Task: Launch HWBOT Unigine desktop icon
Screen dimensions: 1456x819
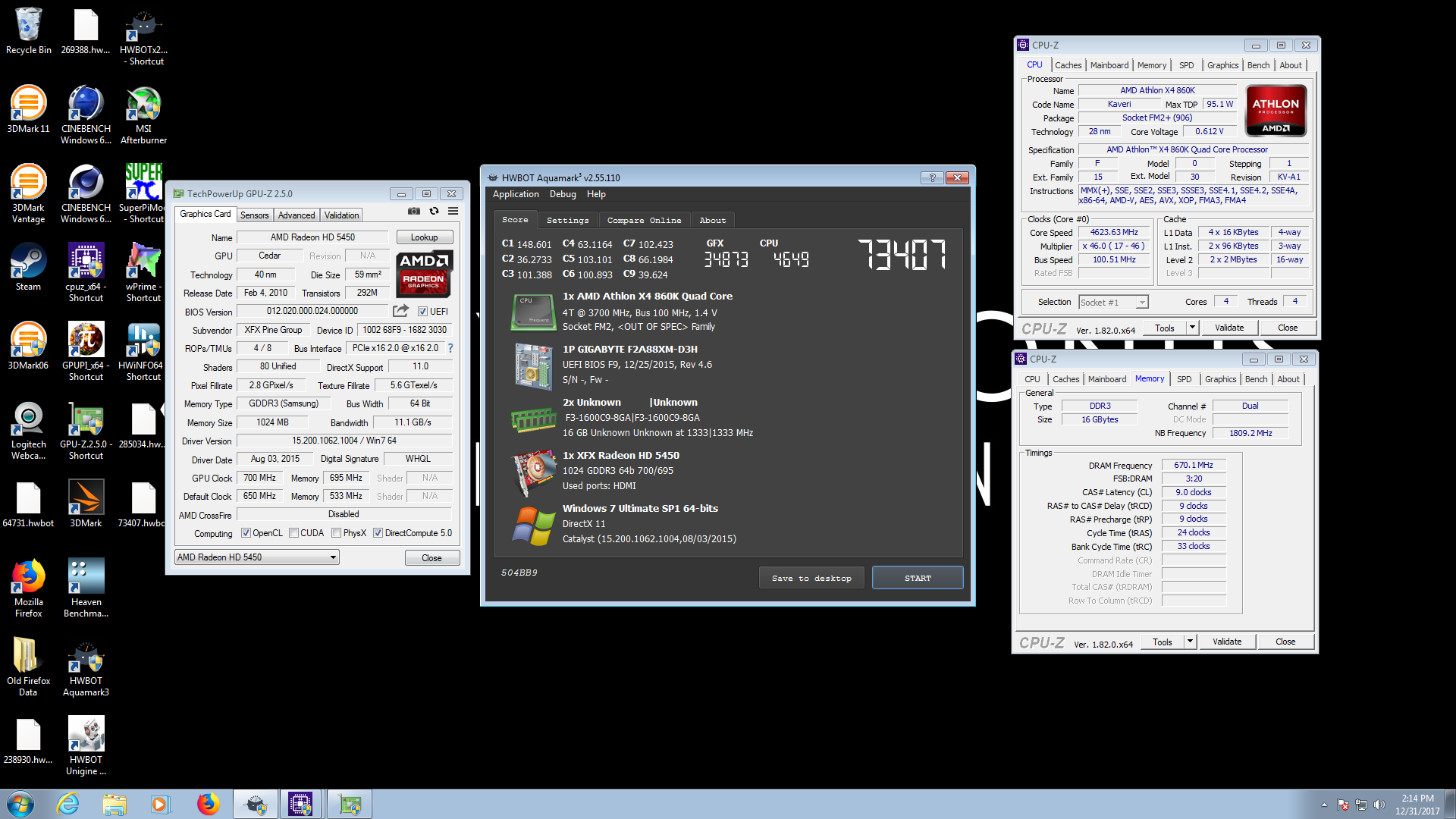Action: click(86, 746)
